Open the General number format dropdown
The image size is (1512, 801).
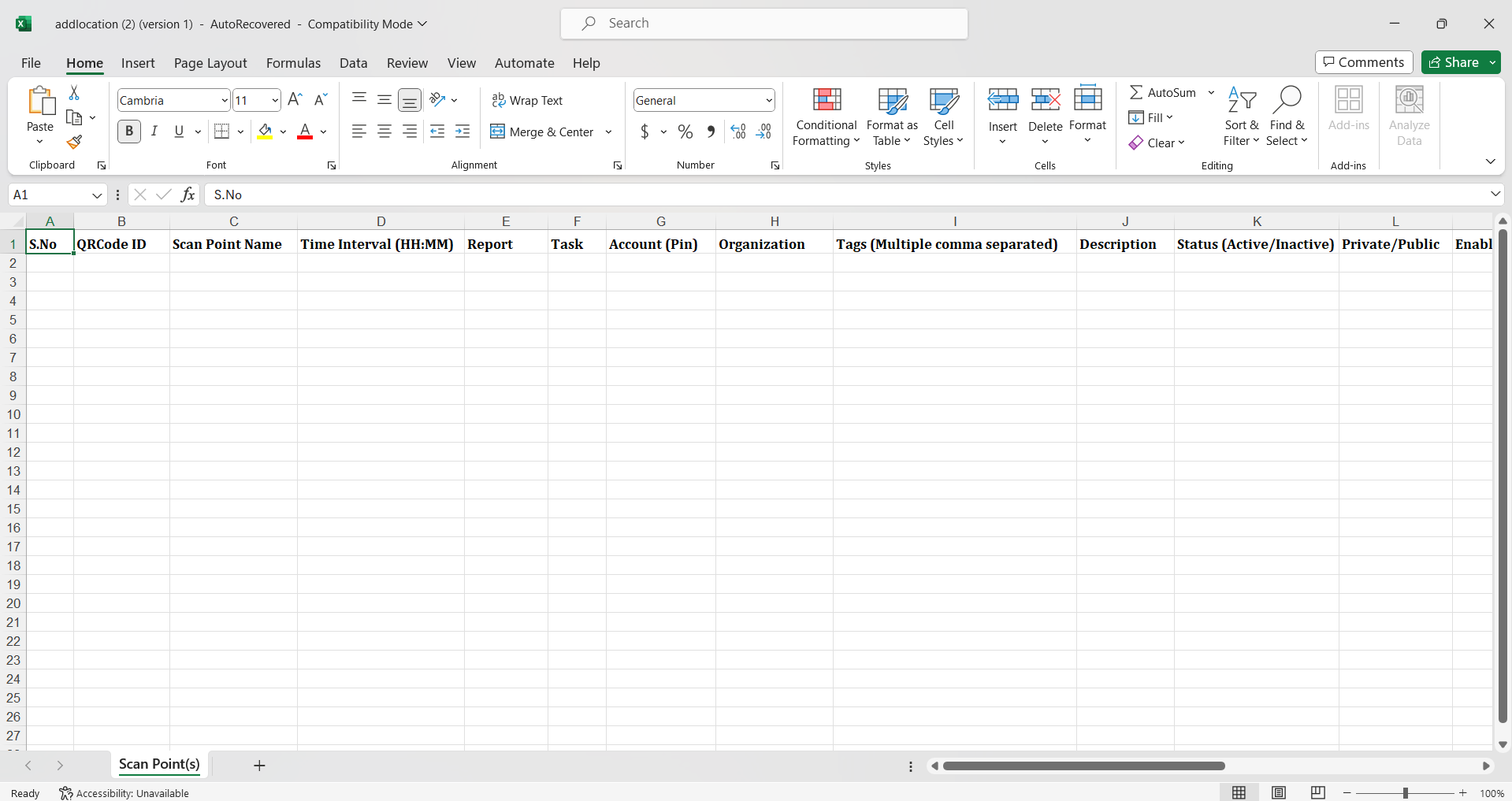tap(769, 100)
